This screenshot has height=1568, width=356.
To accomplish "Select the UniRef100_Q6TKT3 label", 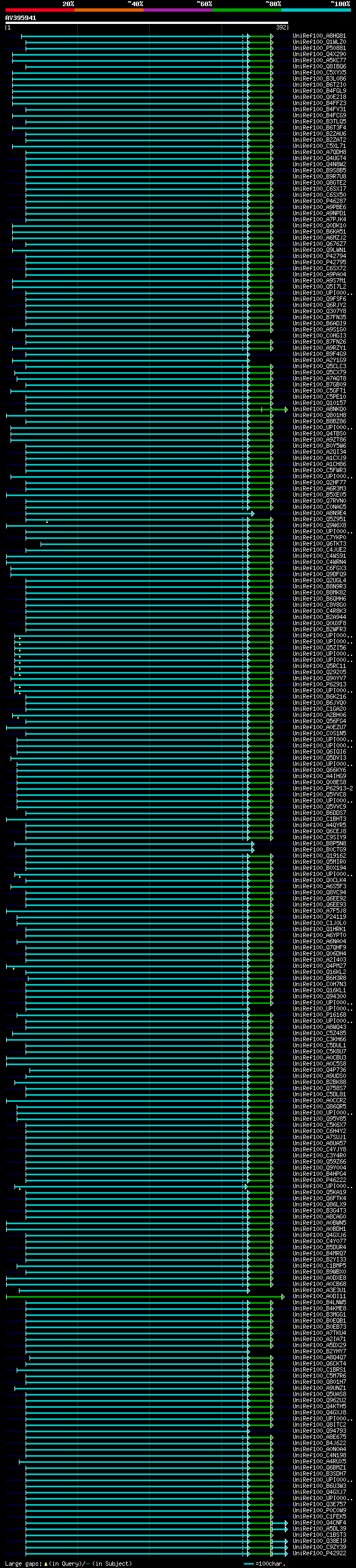I will (319, 544).
